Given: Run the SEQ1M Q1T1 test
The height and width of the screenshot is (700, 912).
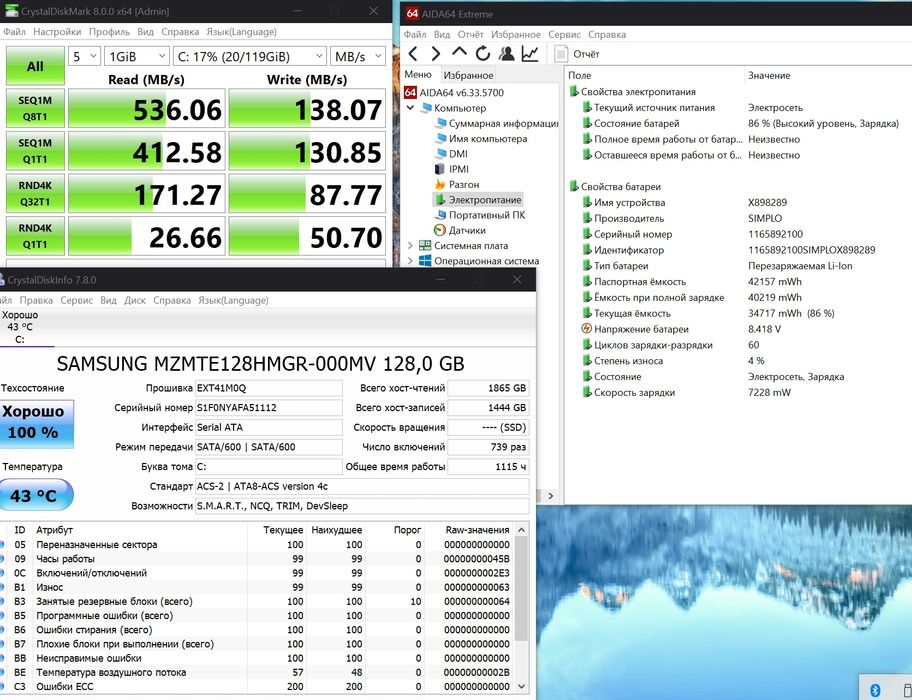Looking at the screenshot, I should click(x=35, y=151).
